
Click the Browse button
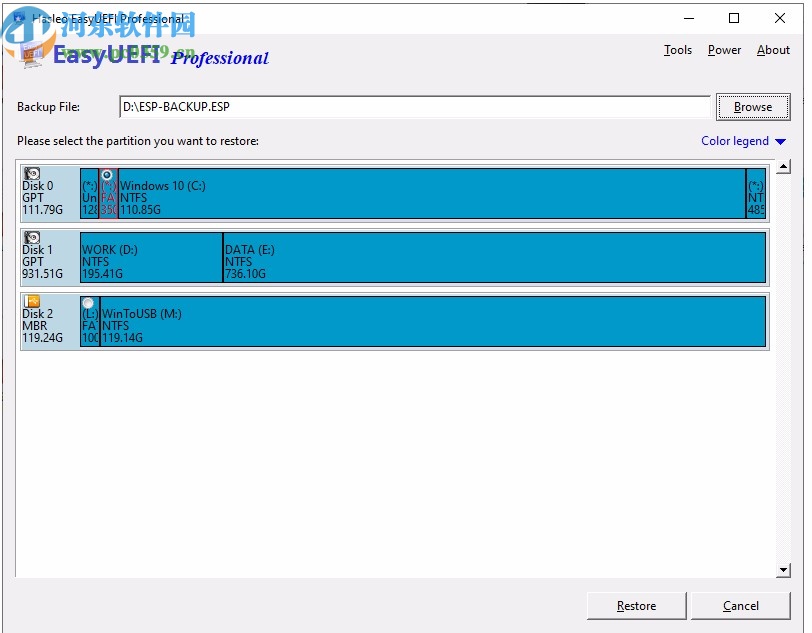pyautogui.click(x=753, y=107)
